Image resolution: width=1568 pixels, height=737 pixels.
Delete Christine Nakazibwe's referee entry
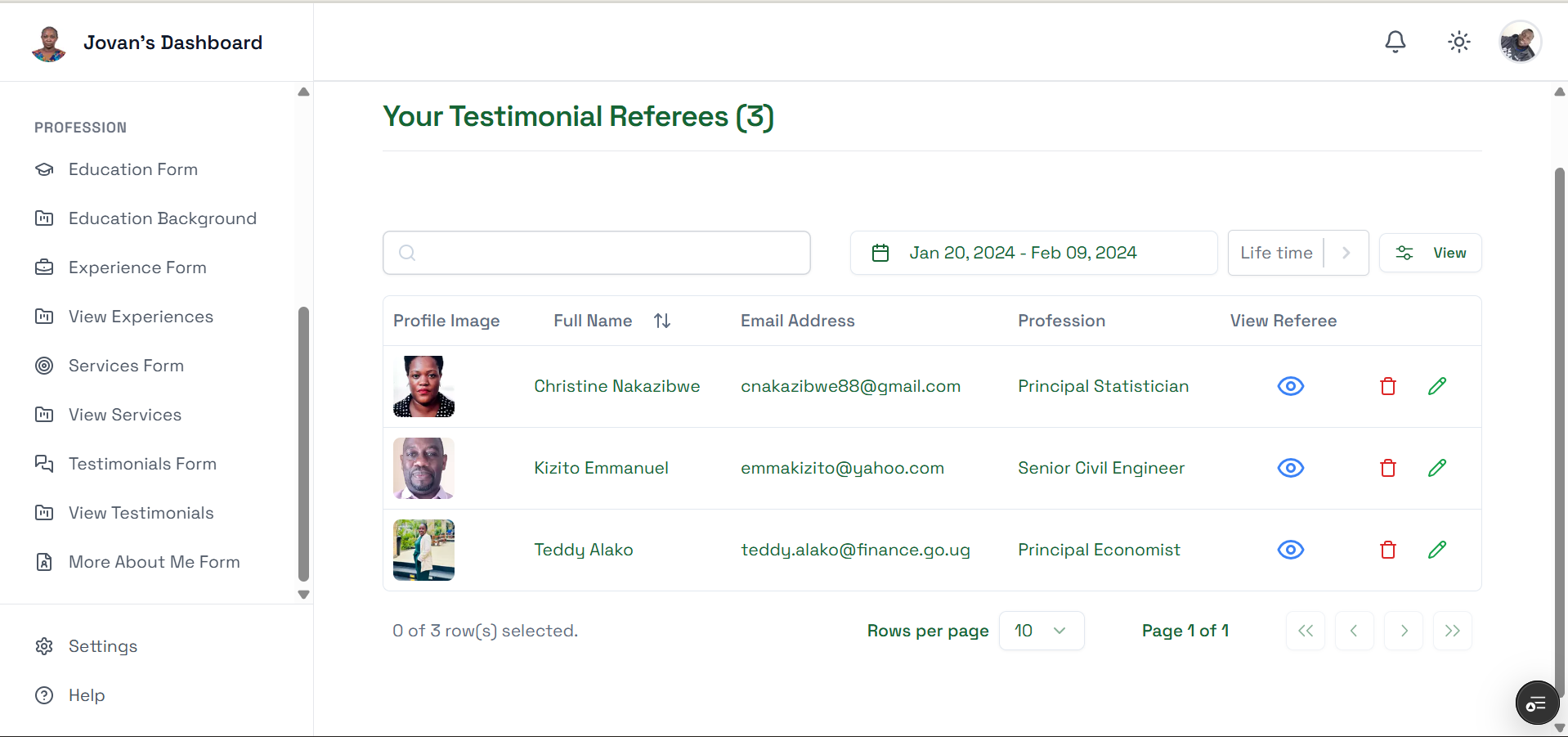pyautogui.click(x=1387, y=386)
